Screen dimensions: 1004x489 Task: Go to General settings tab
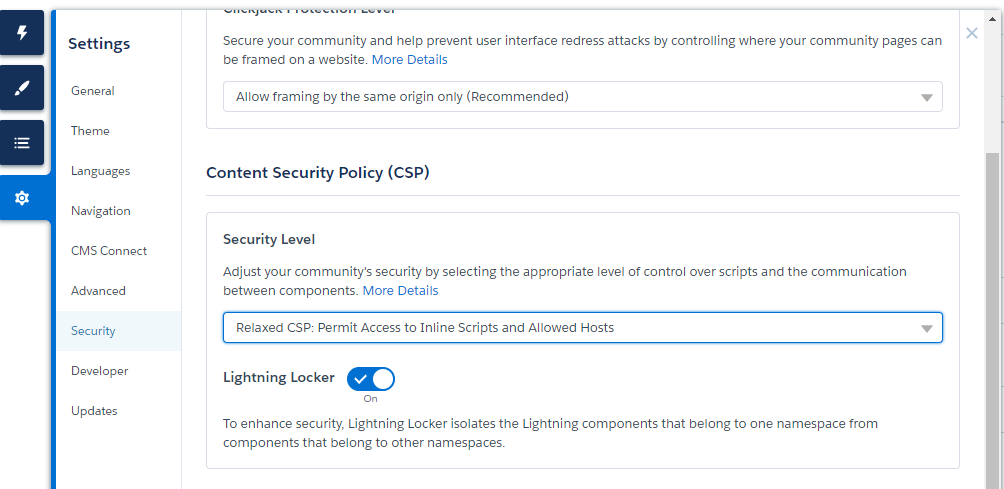tap(93, 91)
